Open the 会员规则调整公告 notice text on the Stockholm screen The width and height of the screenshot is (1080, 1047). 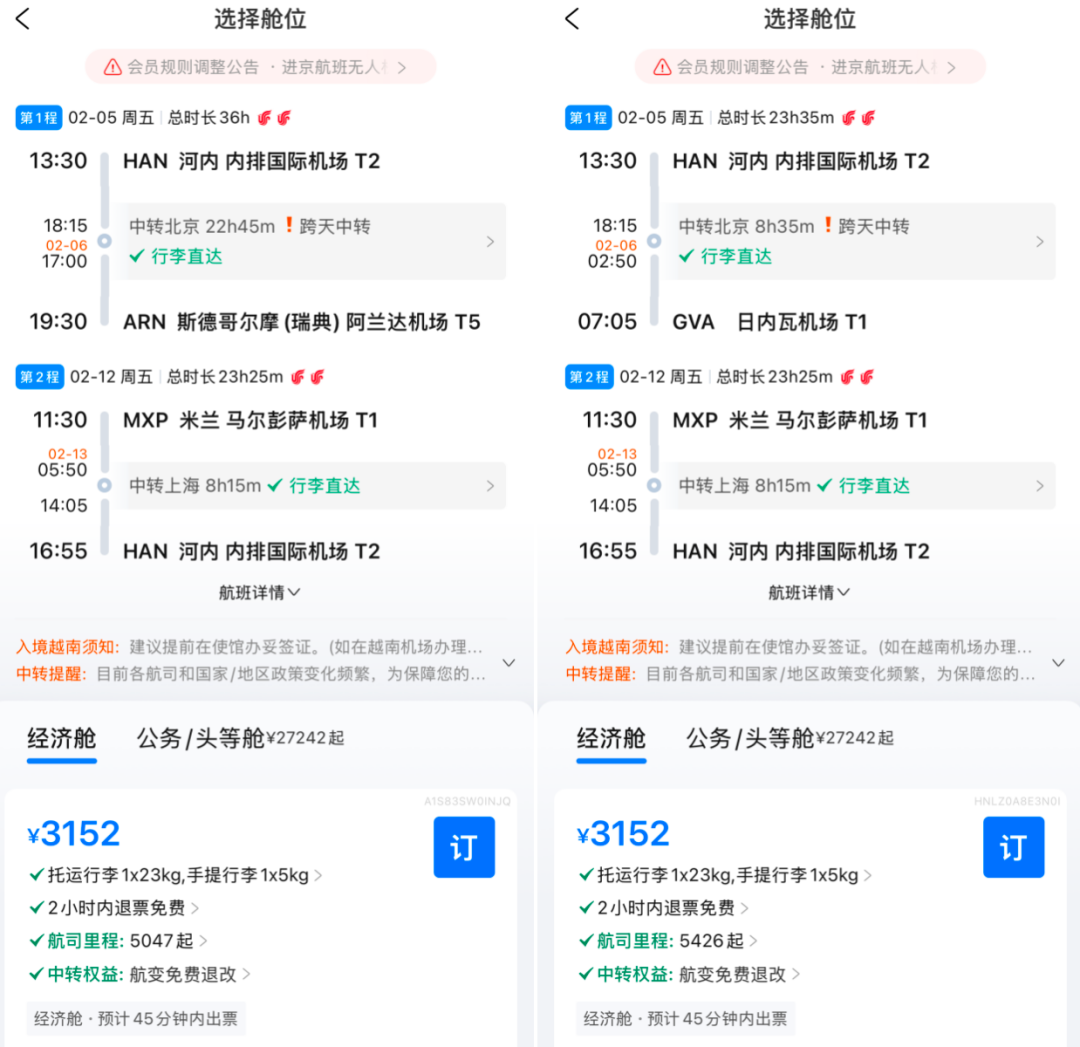tap(193, 68)
